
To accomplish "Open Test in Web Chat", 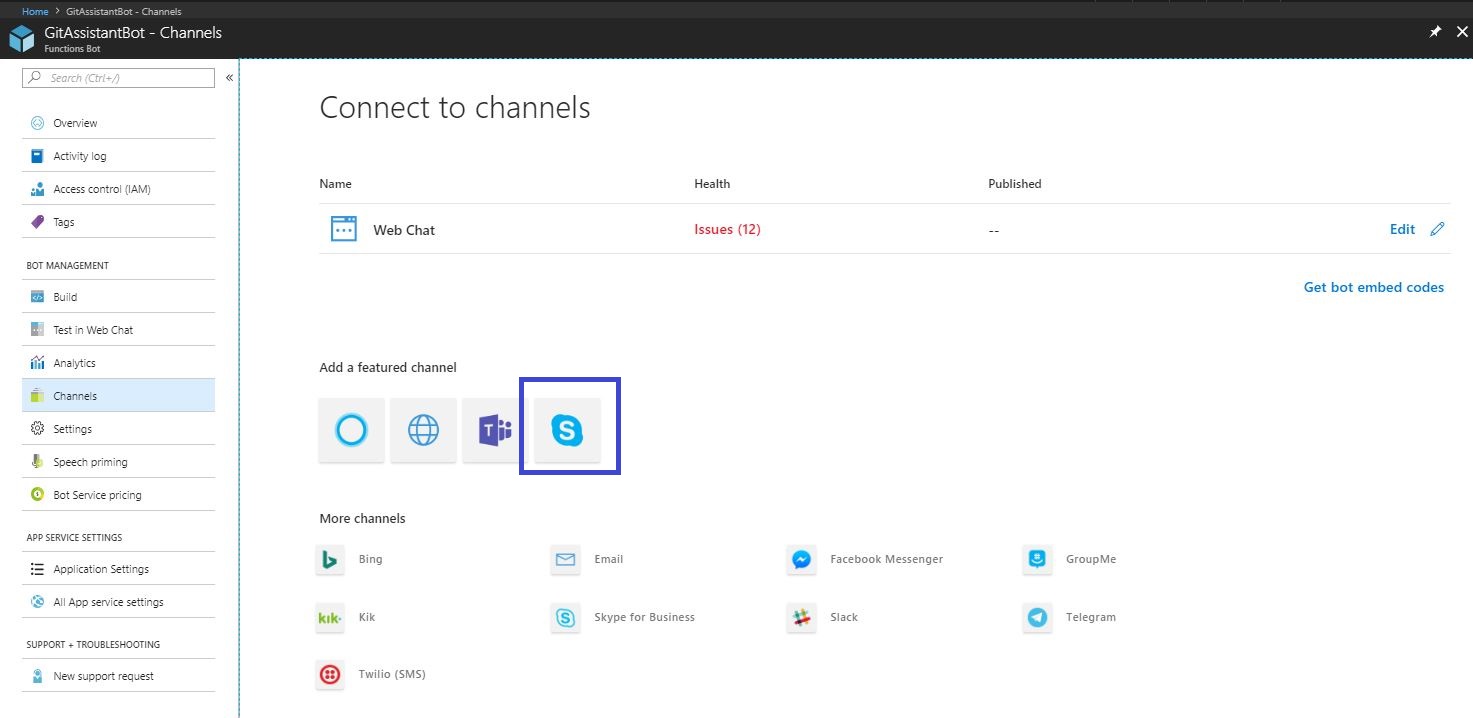I will pyautogui.click(x=119, y=330).
